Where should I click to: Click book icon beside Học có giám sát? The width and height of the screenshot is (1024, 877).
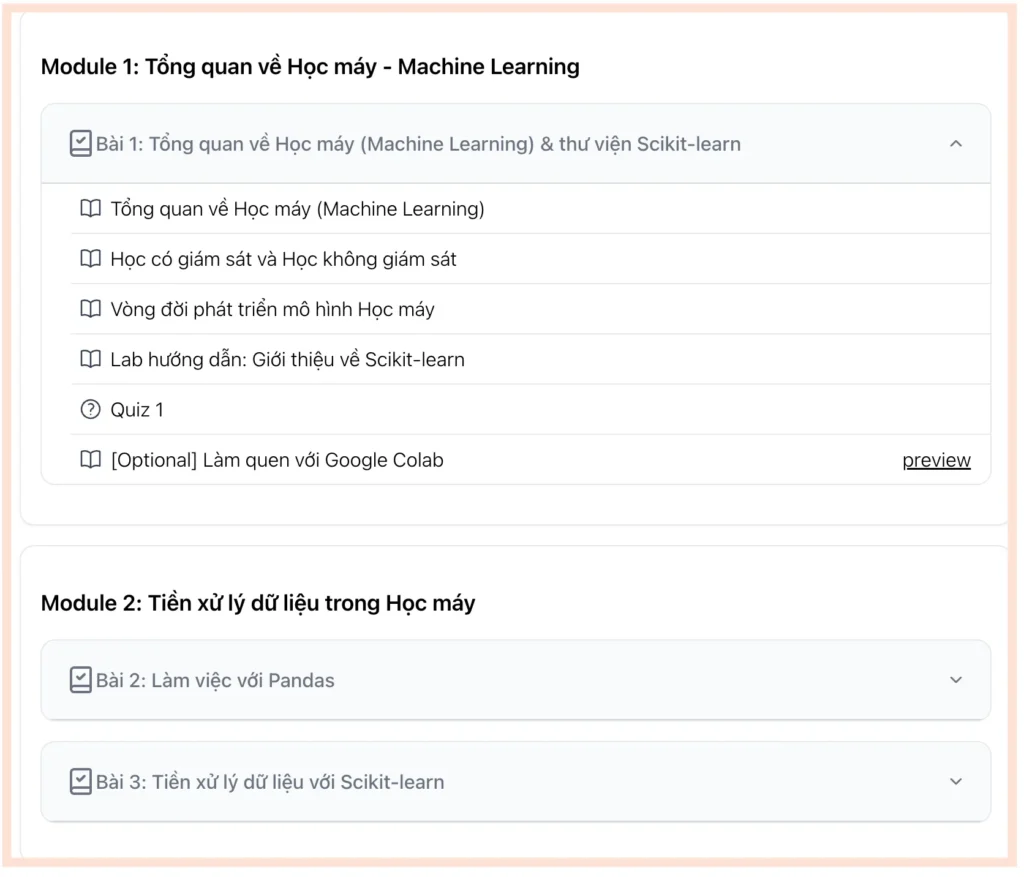click(x=90, y=259)
